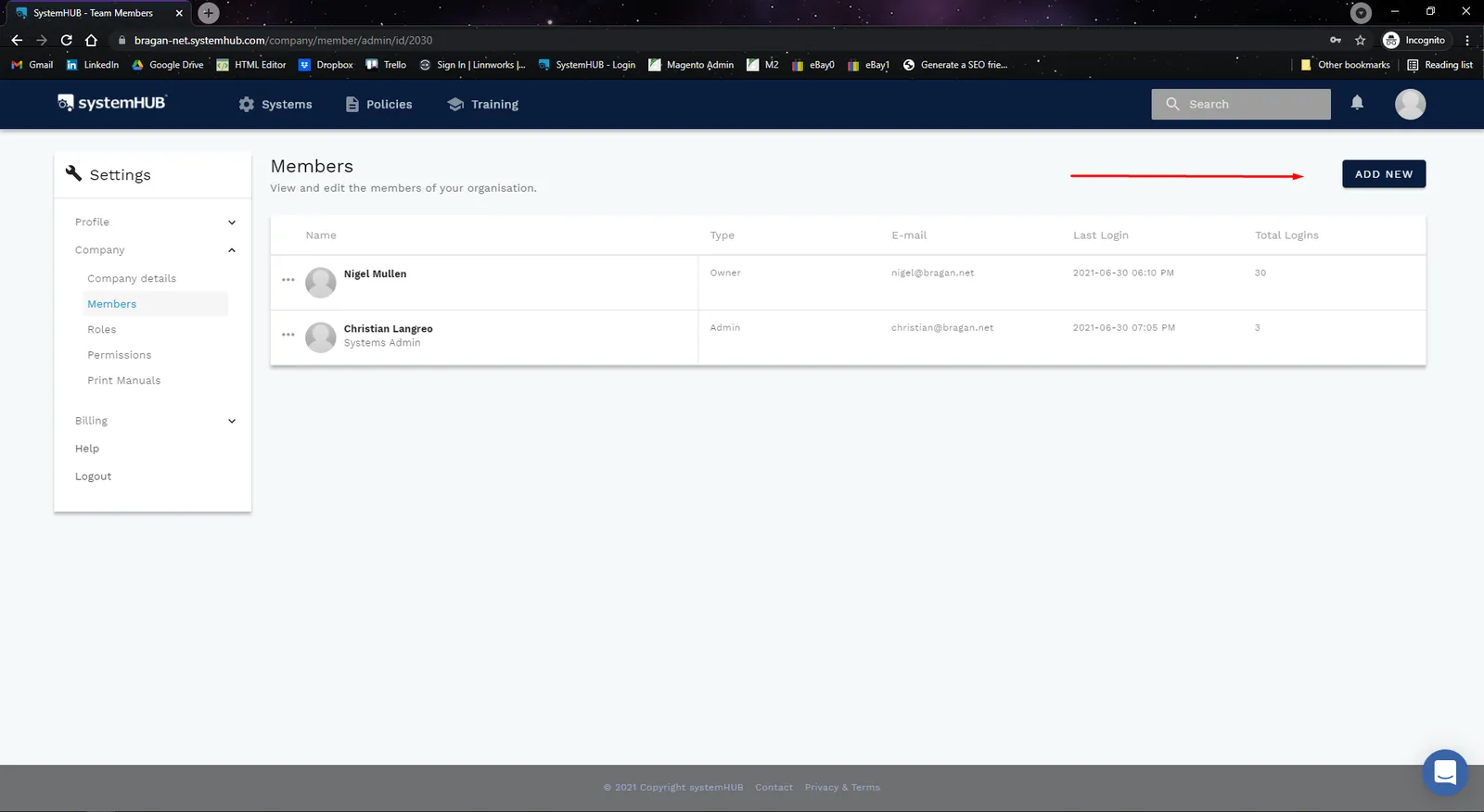Open Help in settings sidebar

click(87, 449)
